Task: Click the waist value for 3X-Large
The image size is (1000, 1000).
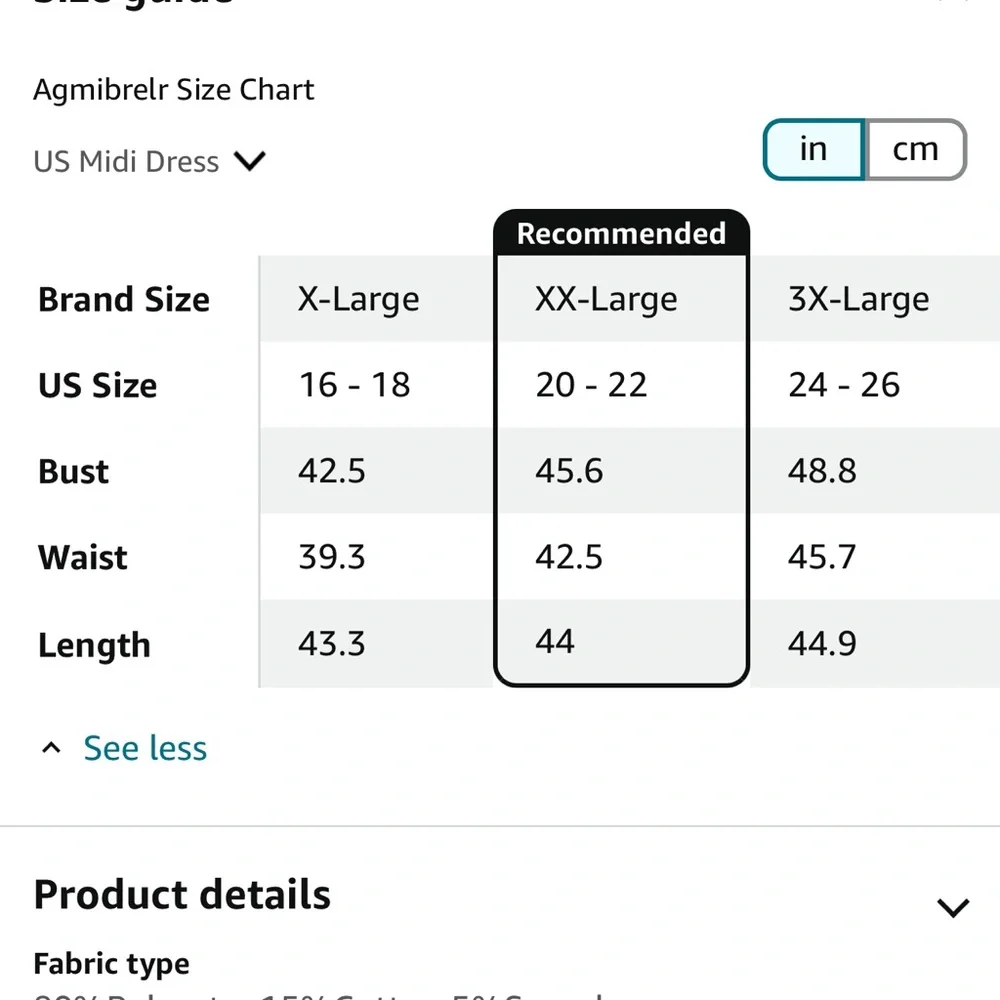Action: coord(822,557)
